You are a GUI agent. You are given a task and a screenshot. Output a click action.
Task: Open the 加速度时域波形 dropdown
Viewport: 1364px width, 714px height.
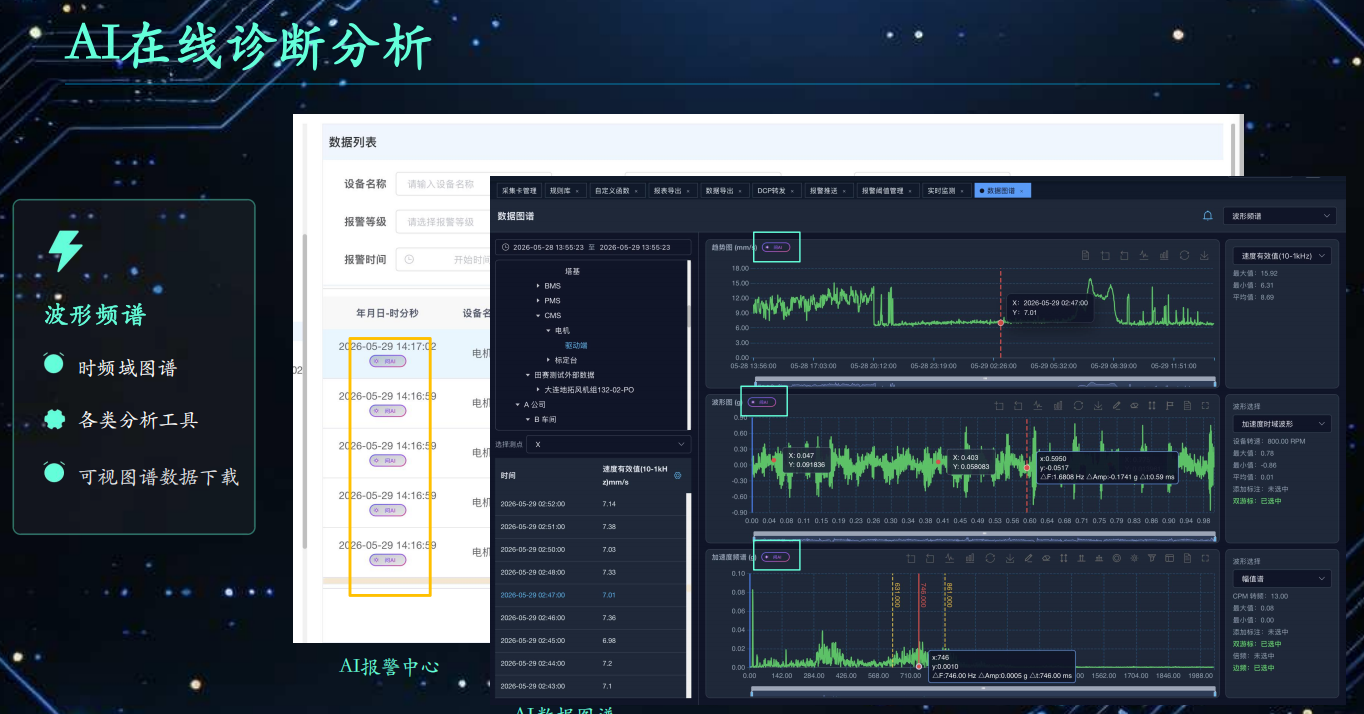pos(1281,424)
